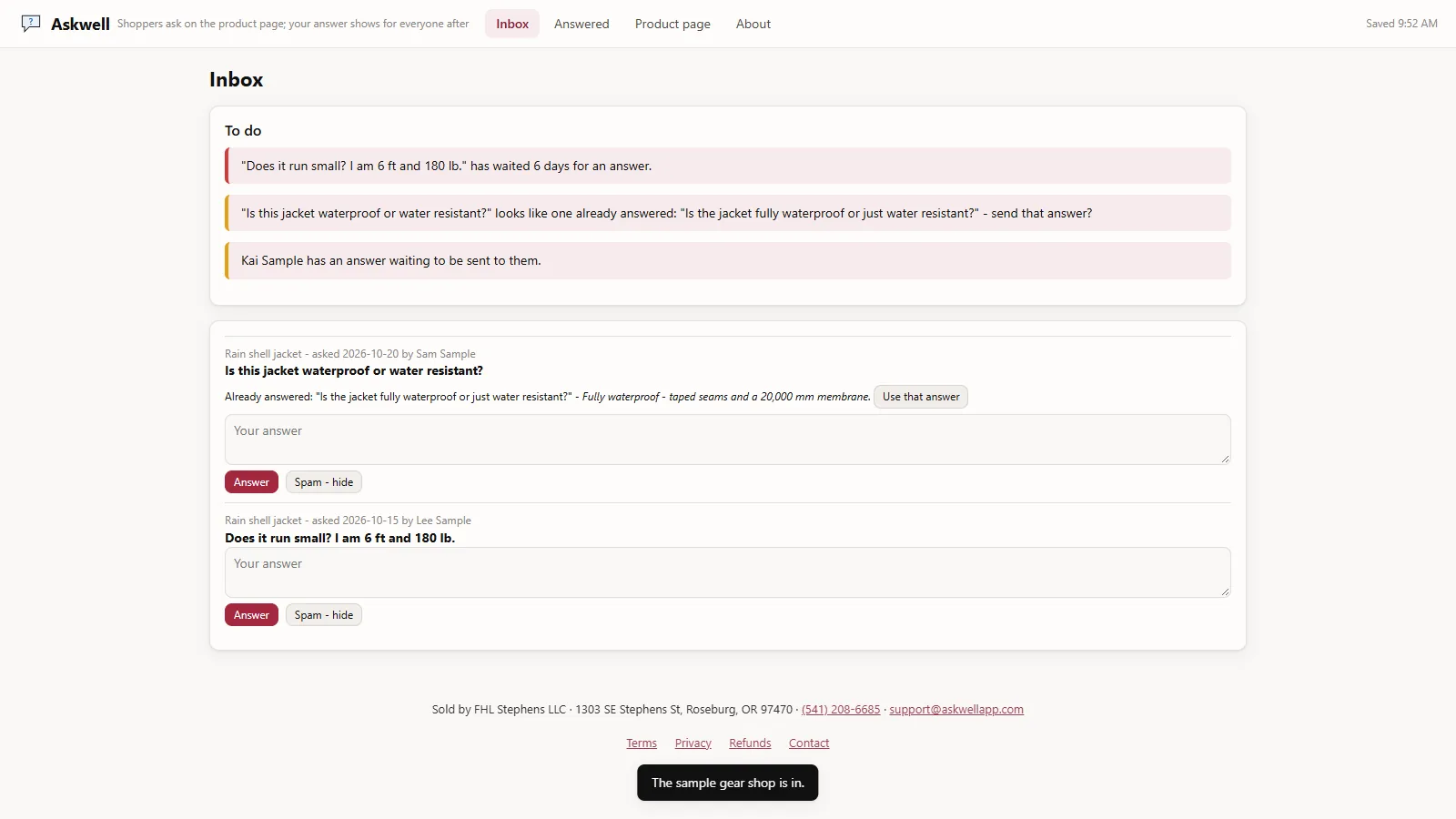Call the (541) 208-6685 phone link
The height and width of the screenshot is (819, 1456).
pyautogui.click(x=841, y=710)
